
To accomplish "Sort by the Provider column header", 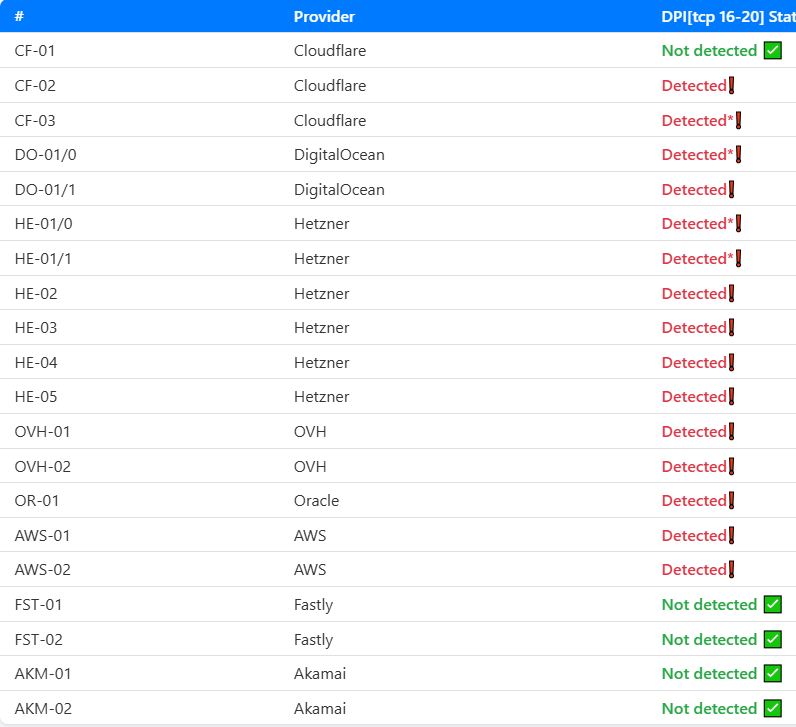I will click(x=324, y=17).
